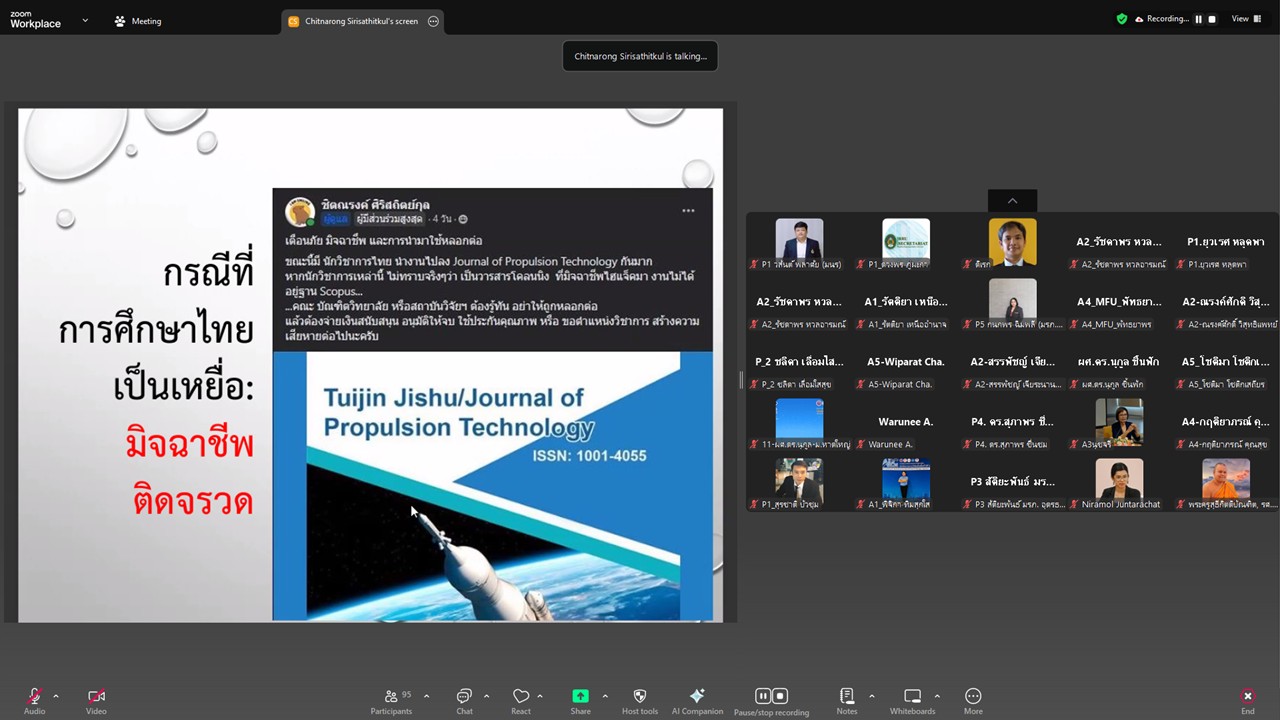Select participant tile ผศ.ดร.นุกูล ชิ้นฟัก
The height and width of the screenshot is (720, 1280).
pyautogui.click(x=1119, y=364)
